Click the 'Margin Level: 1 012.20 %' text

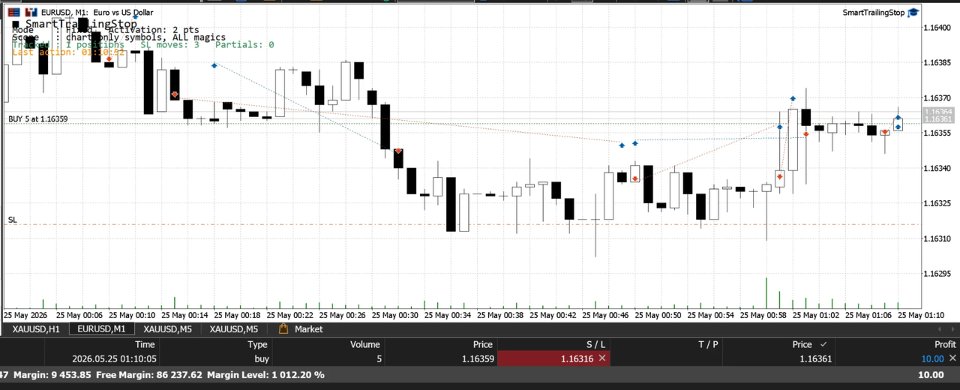(266, 375)
